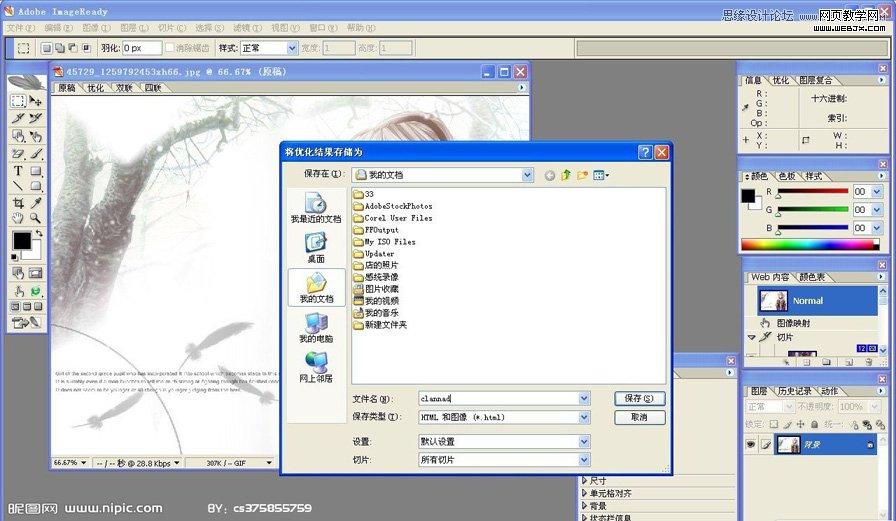Click the G green color slider
896x521 pixels.
point(812,210)
